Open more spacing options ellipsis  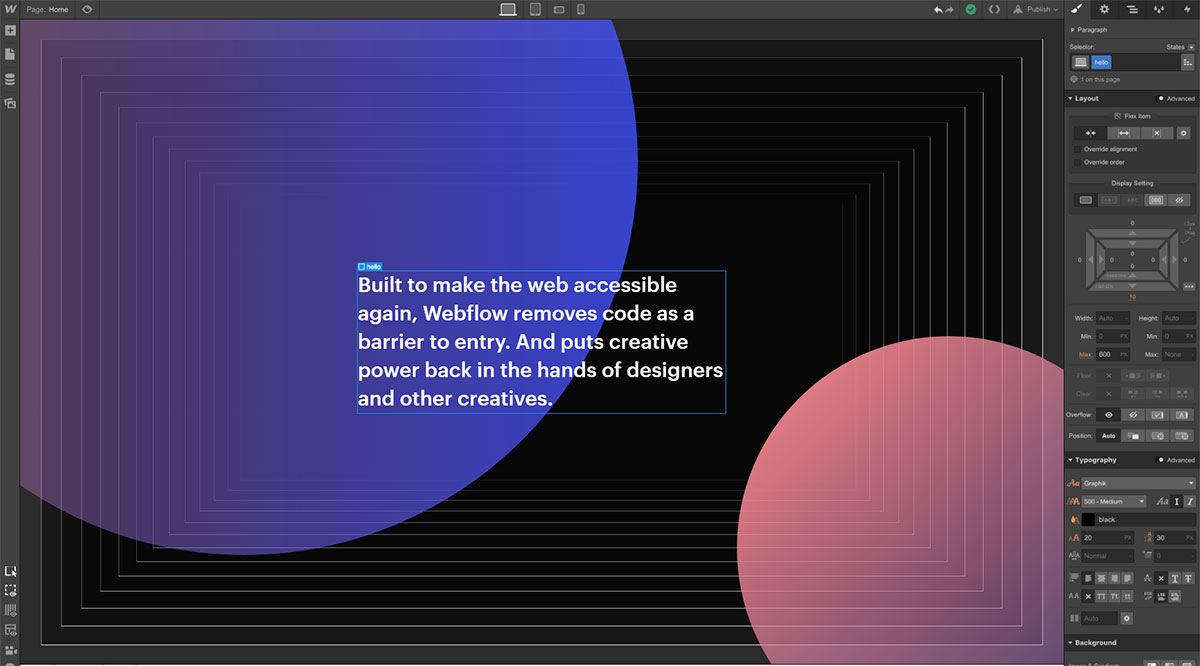[1188, 286]
